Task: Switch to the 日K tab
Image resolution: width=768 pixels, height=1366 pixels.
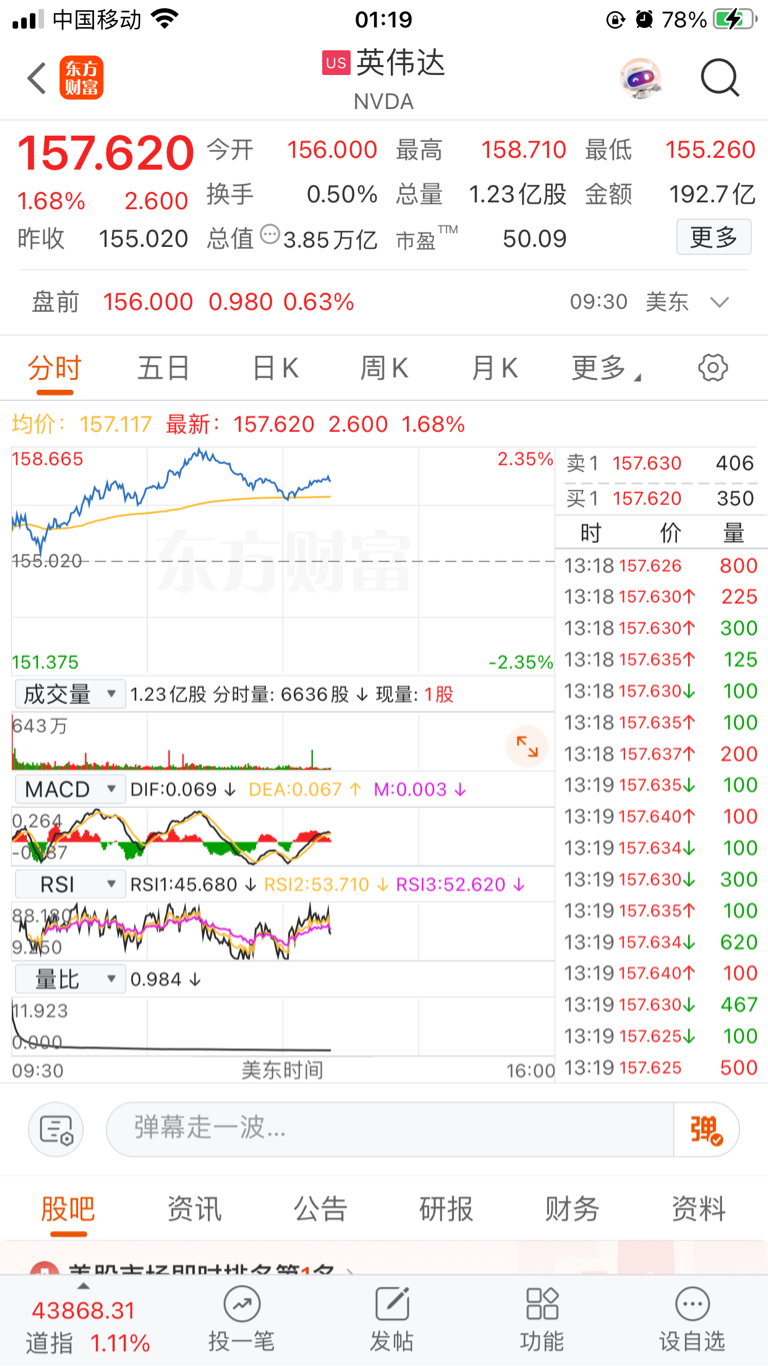Action: 275,368
